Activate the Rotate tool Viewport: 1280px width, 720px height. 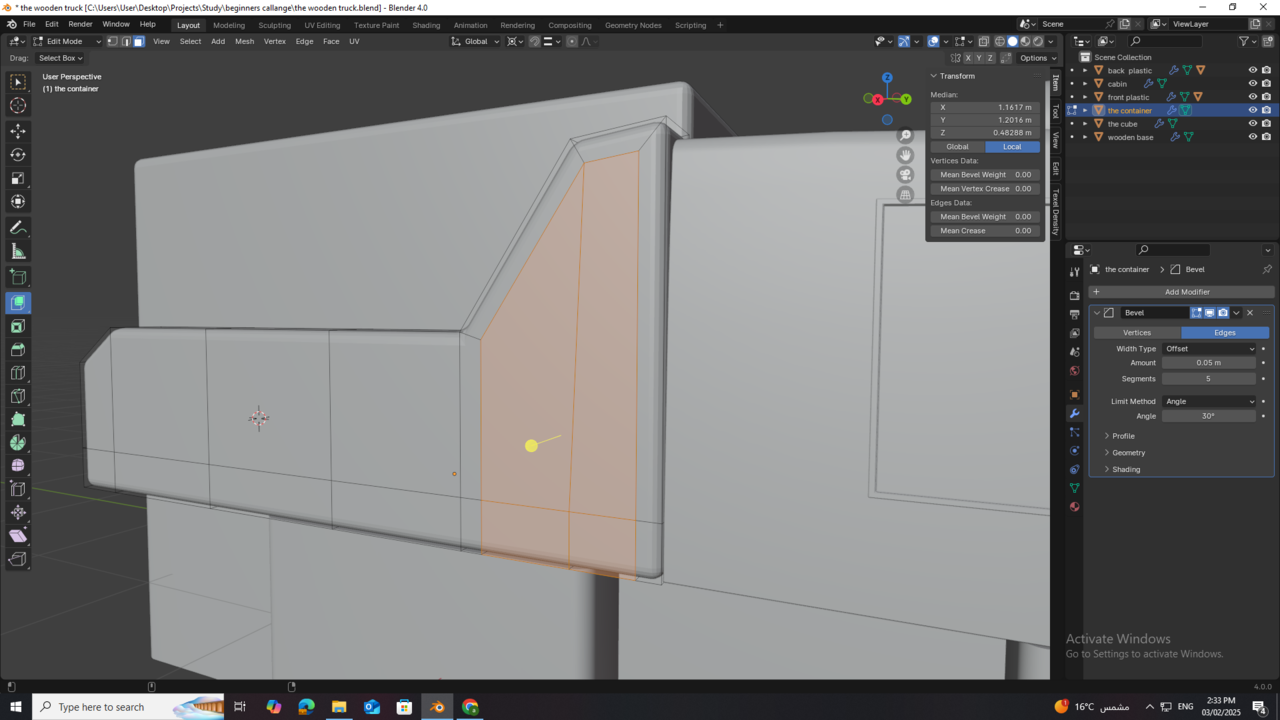click(18, 155)
